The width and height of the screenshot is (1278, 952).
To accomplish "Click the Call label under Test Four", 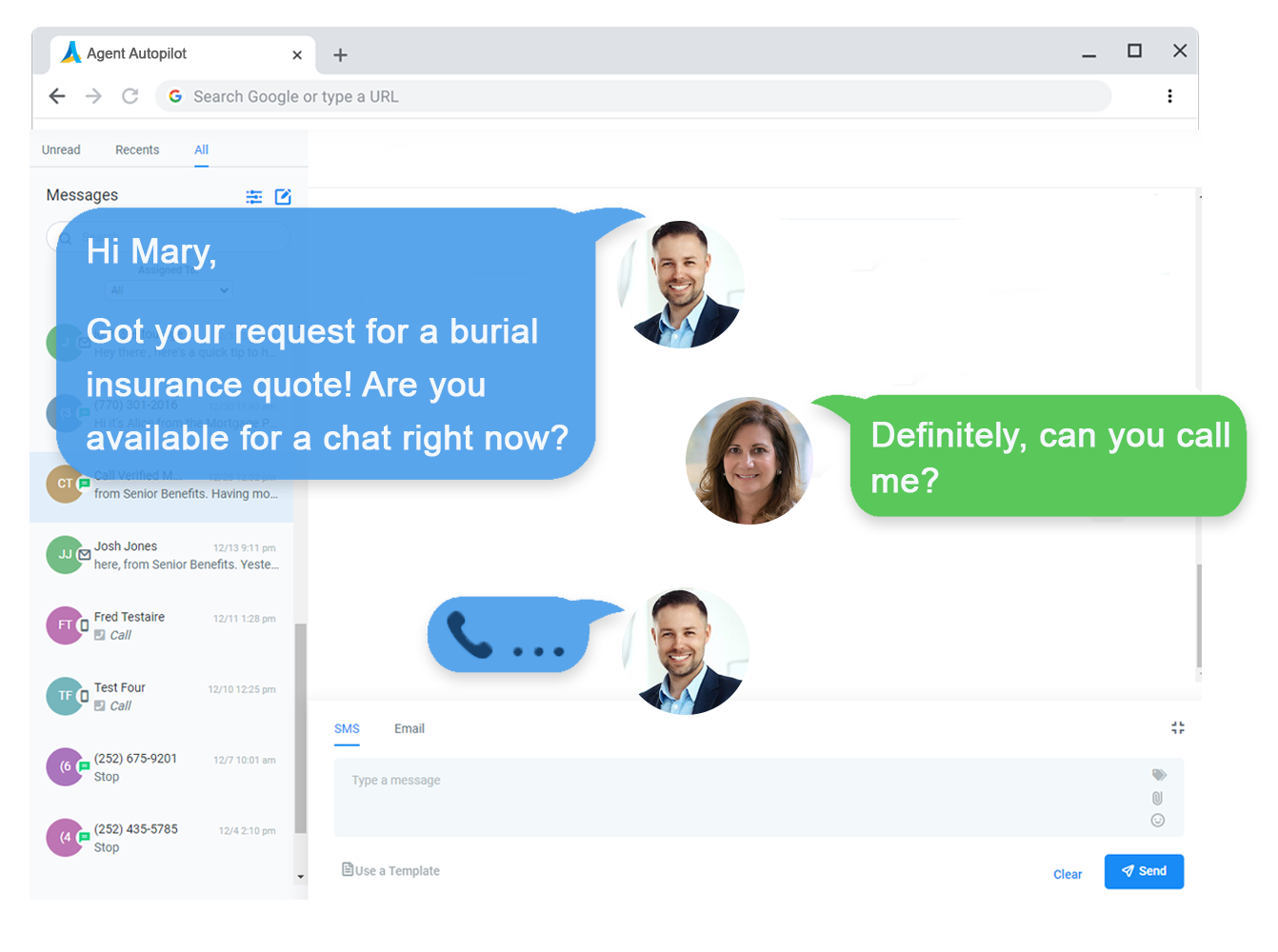I will (121, 705).
